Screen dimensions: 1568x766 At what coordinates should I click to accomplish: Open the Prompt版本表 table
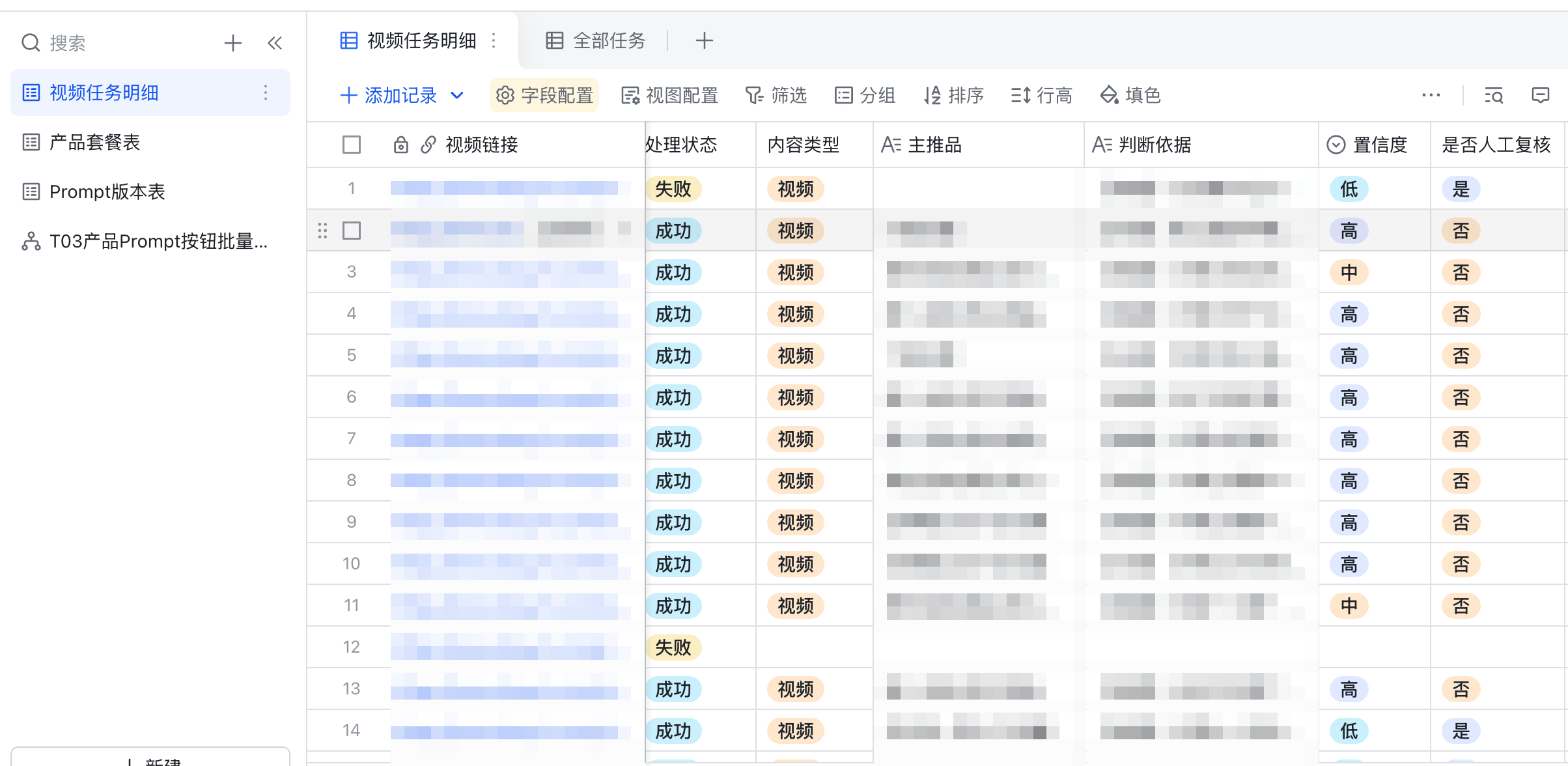[150, 191]
